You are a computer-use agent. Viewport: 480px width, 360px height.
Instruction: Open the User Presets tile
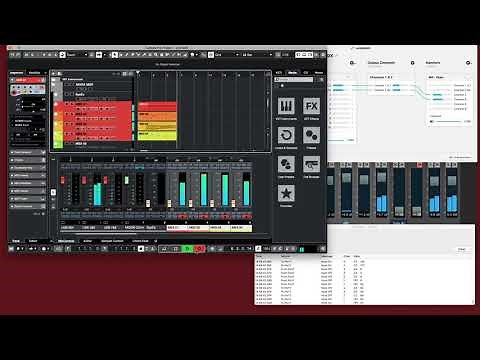286,164
